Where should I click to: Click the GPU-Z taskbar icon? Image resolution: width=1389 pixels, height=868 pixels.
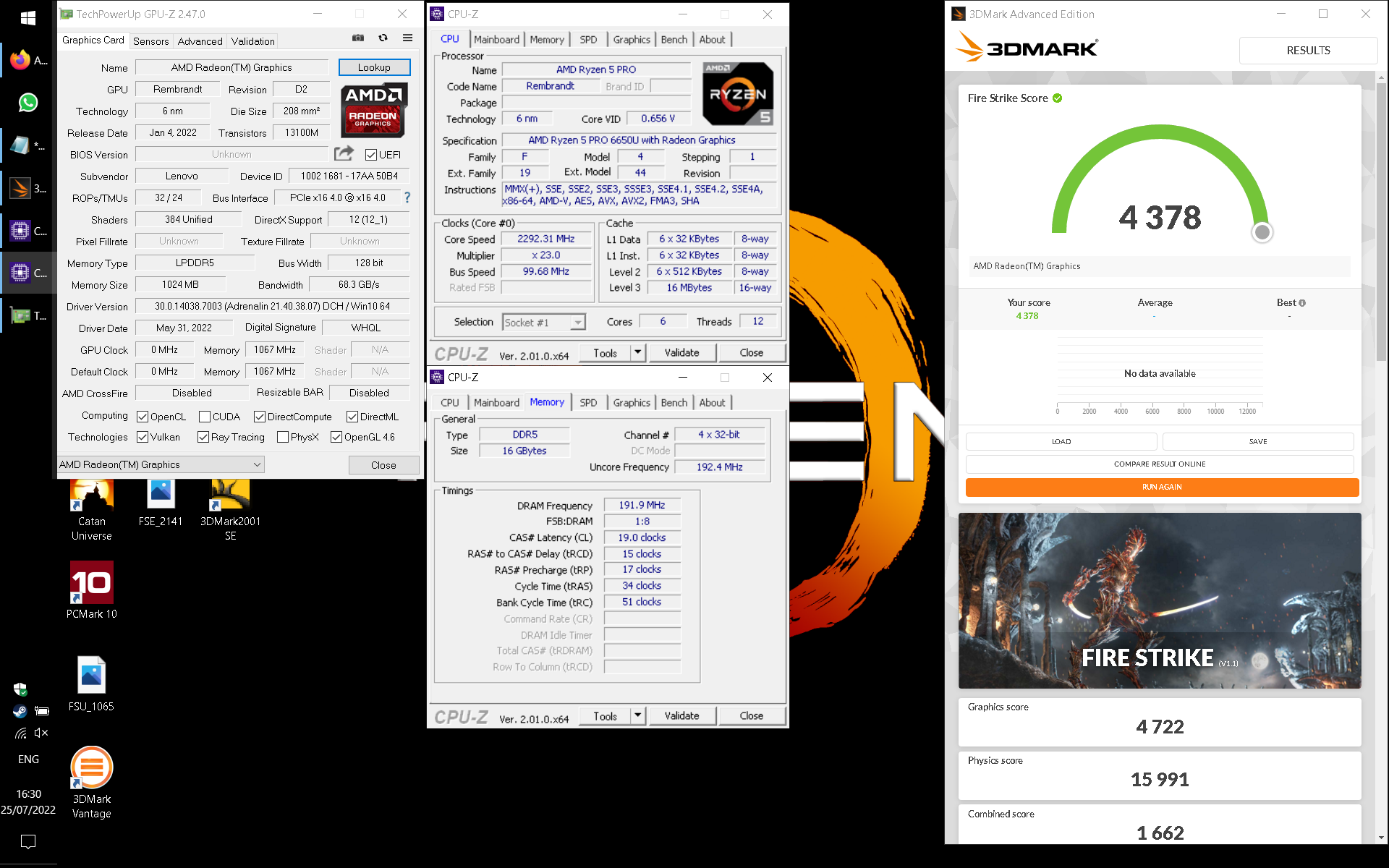20,315
